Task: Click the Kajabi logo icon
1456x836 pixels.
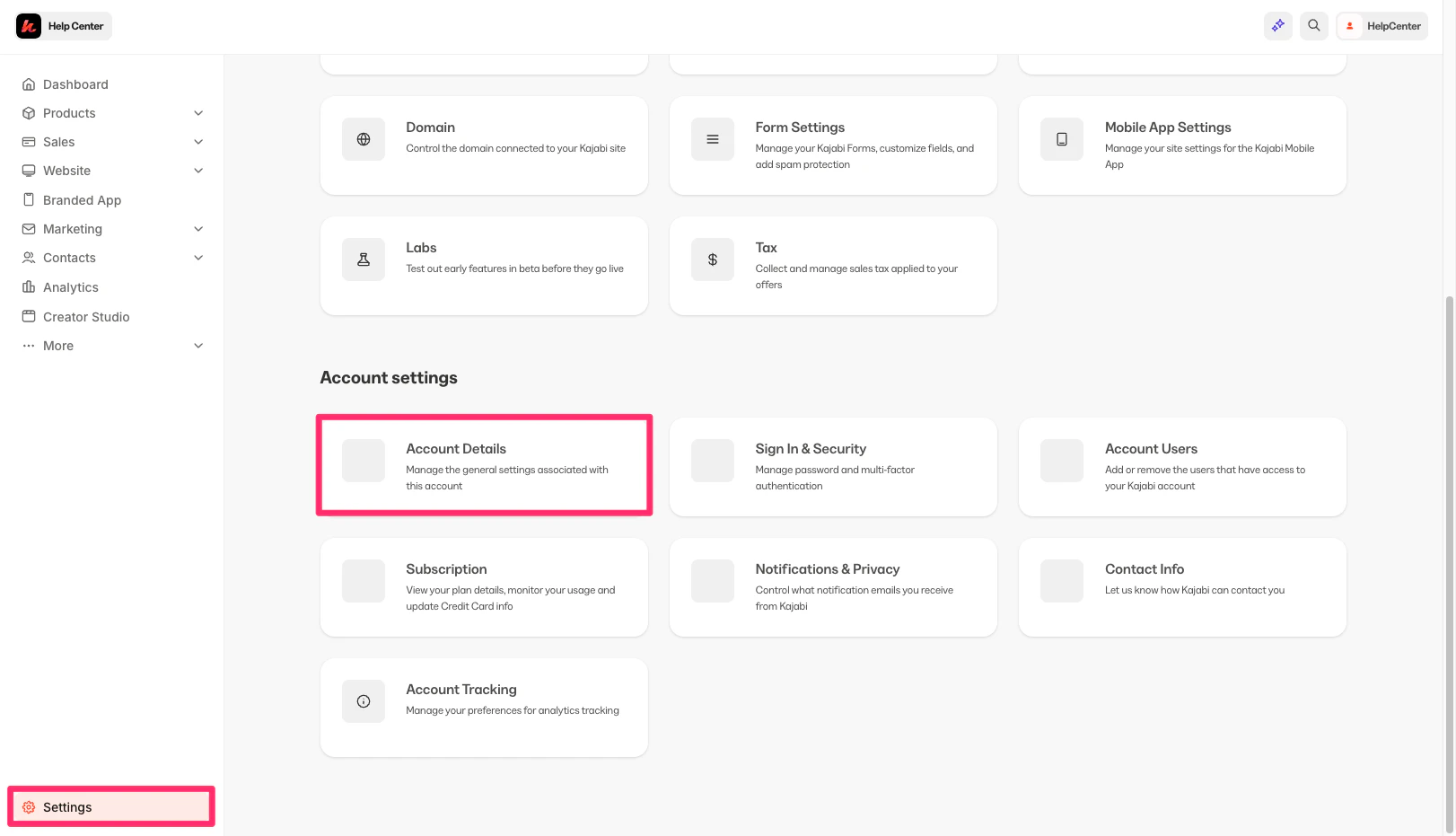Action: [x=28, y=25]
